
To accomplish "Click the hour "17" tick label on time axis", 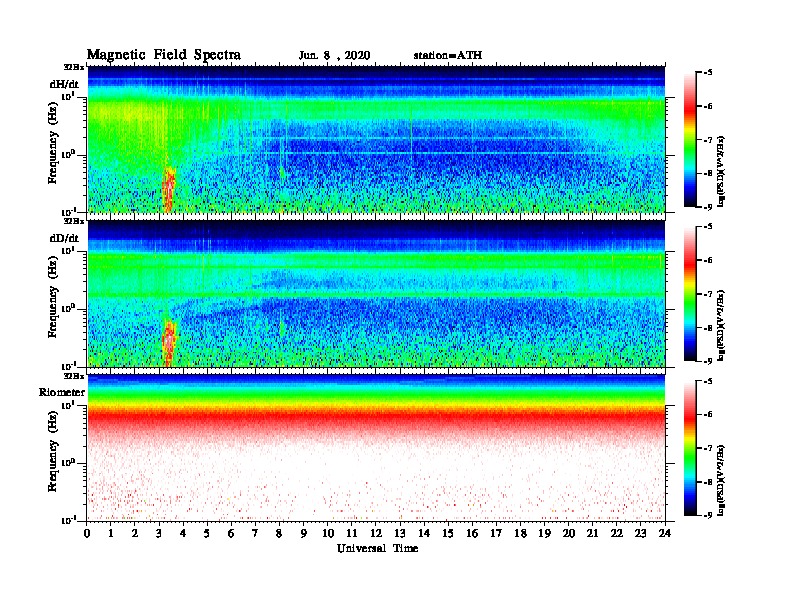I will 497,533.
